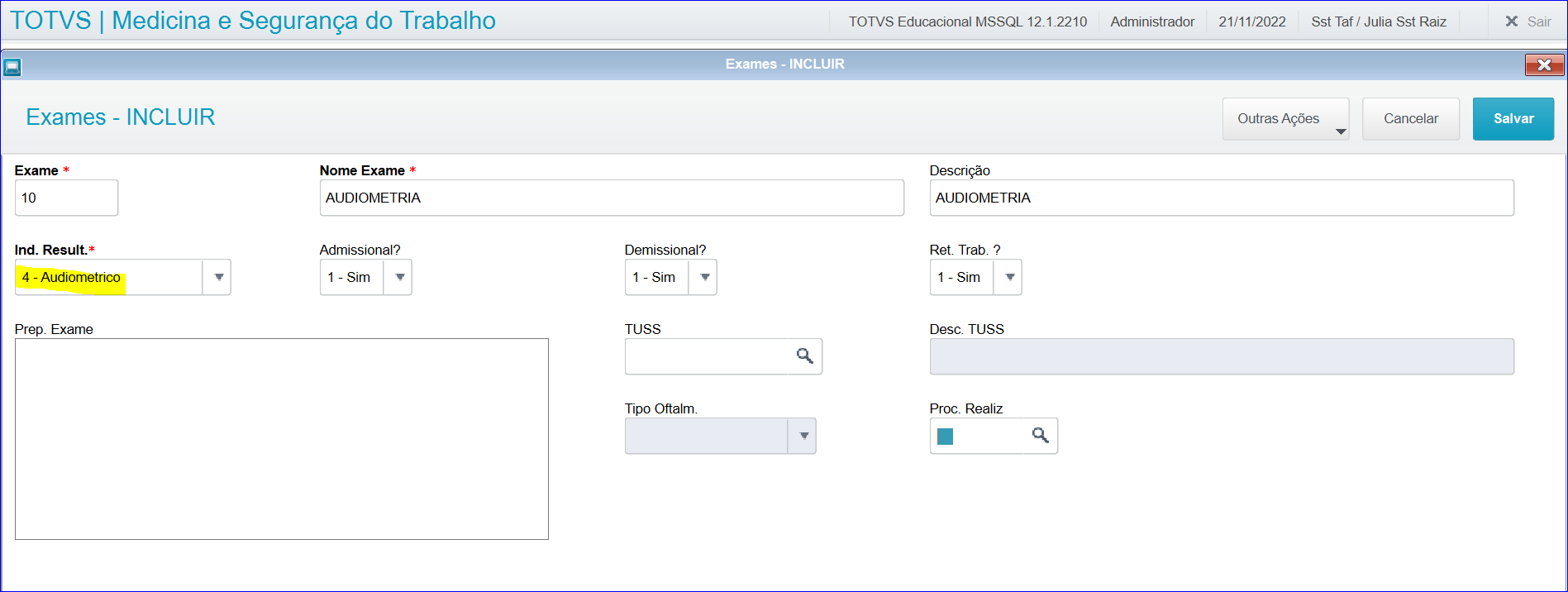The width and height of the screenshot is (1568, 592).
Task: Click the 'Administrador' text in the top bar
Action: click(x=1152, y=21)
